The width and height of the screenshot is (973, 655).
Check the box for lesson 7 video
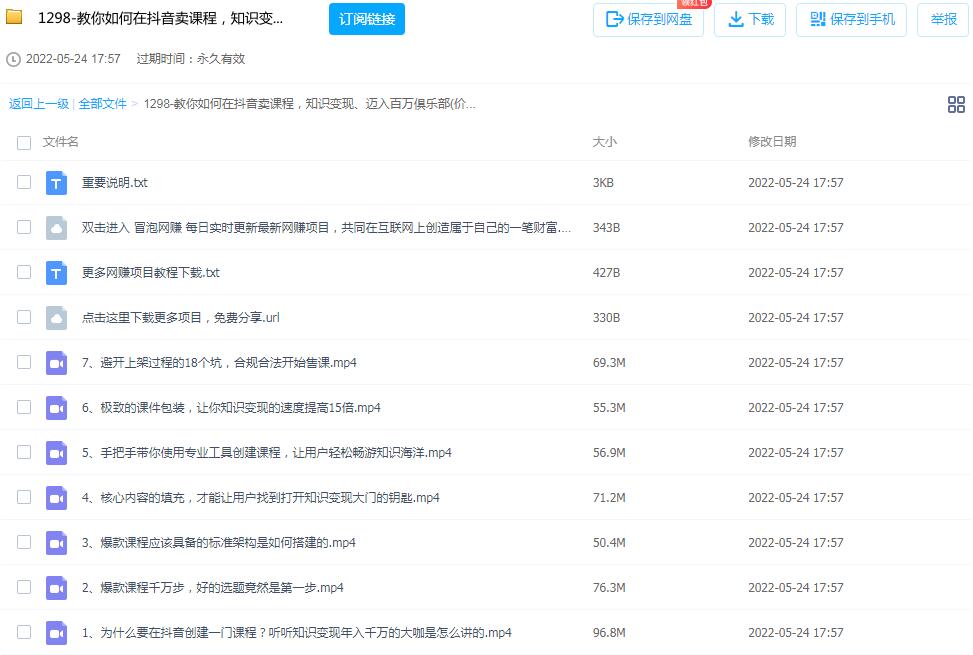(x=24, y=362)
